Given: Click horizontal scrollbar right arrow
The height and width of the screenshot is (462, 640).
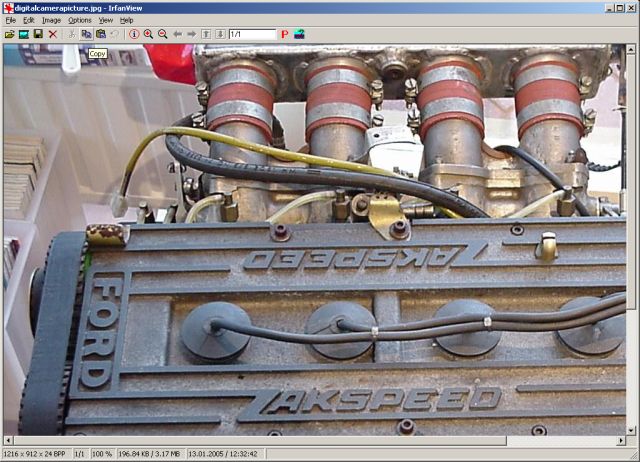Looking at the screenshot, I should pos(621,440).
